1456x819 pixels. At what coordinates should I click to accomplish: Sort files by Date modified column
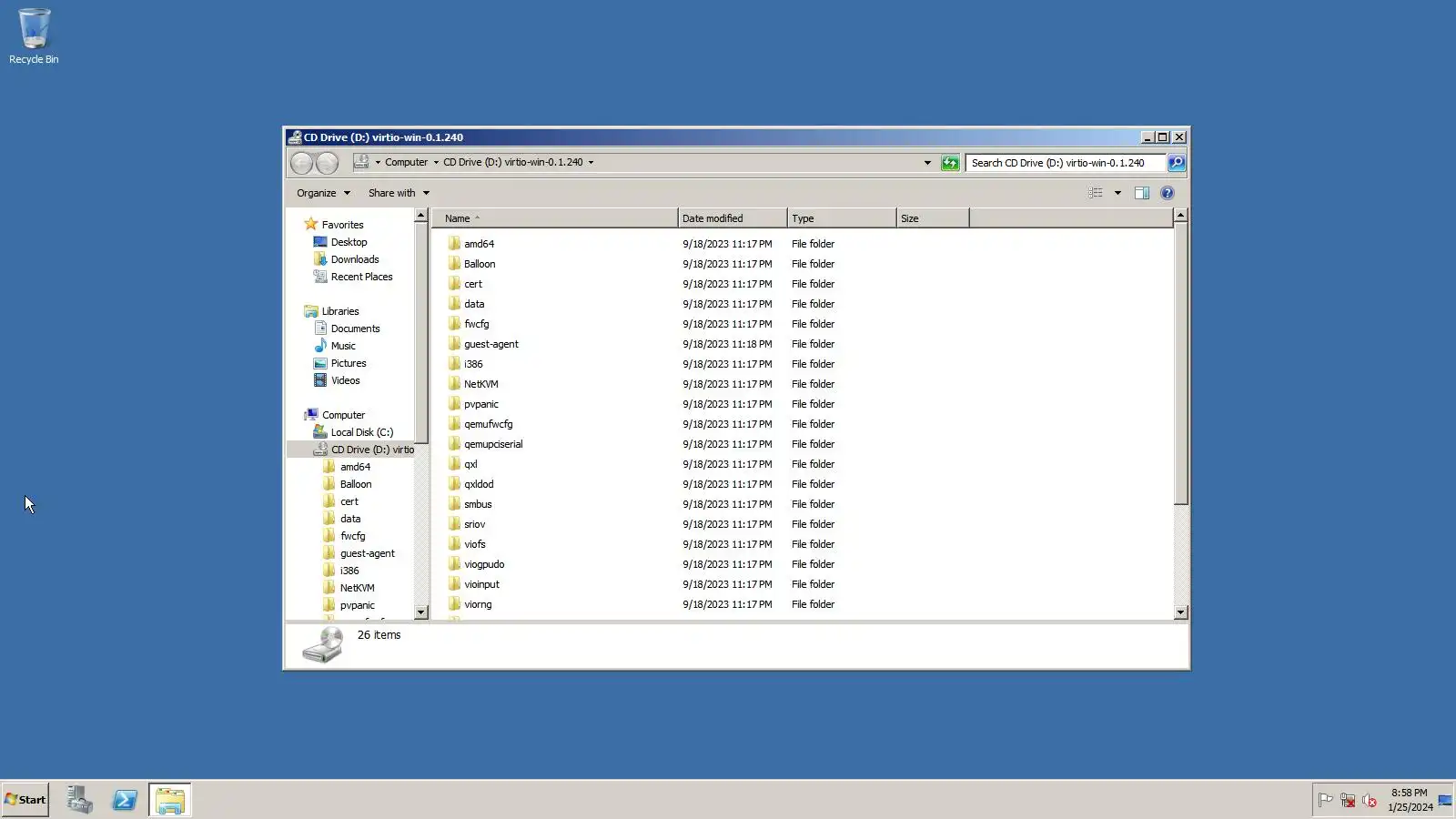(733, 218)
